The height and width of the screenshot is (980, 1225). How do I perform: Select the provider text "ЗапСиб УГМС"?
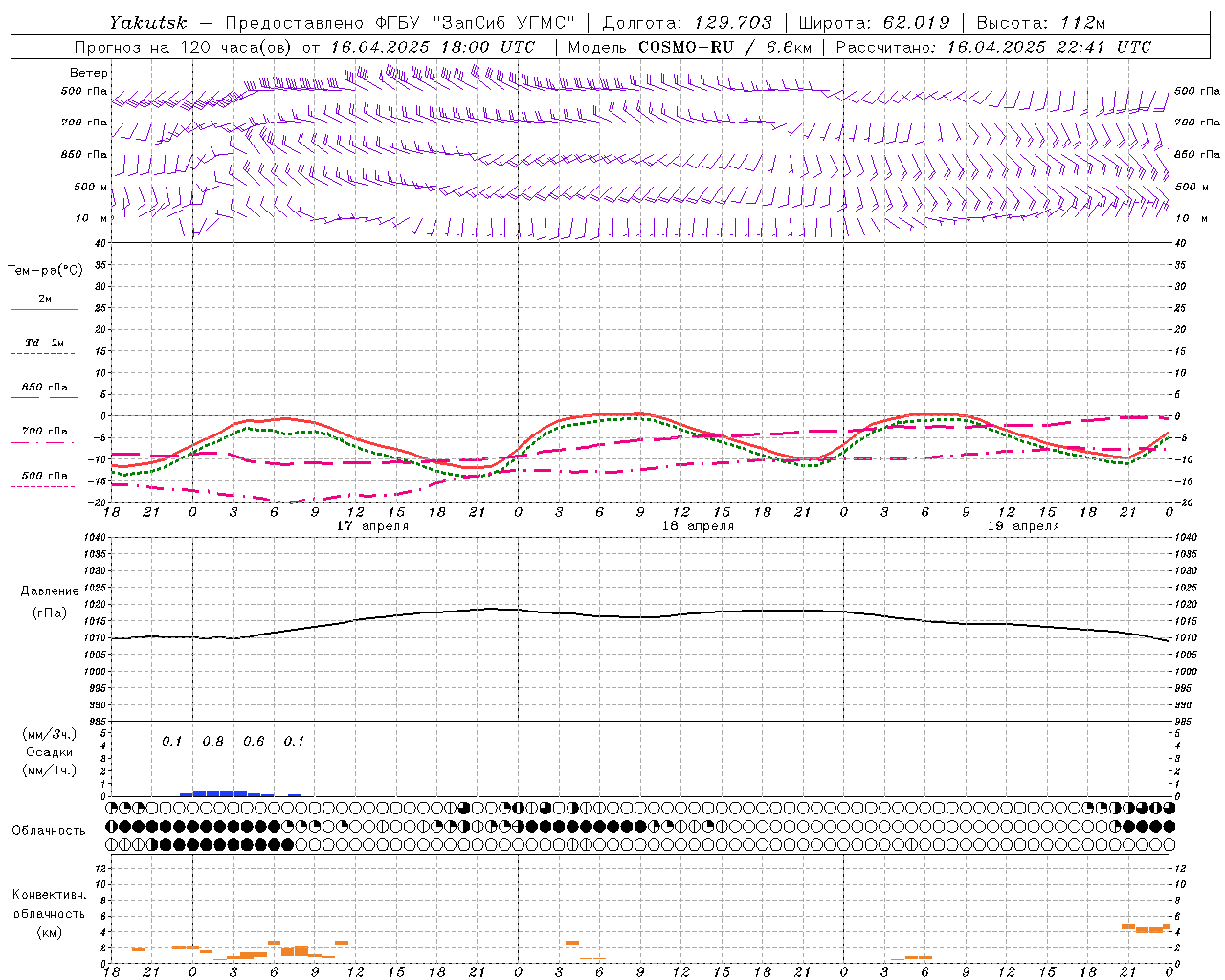point(504,23)
